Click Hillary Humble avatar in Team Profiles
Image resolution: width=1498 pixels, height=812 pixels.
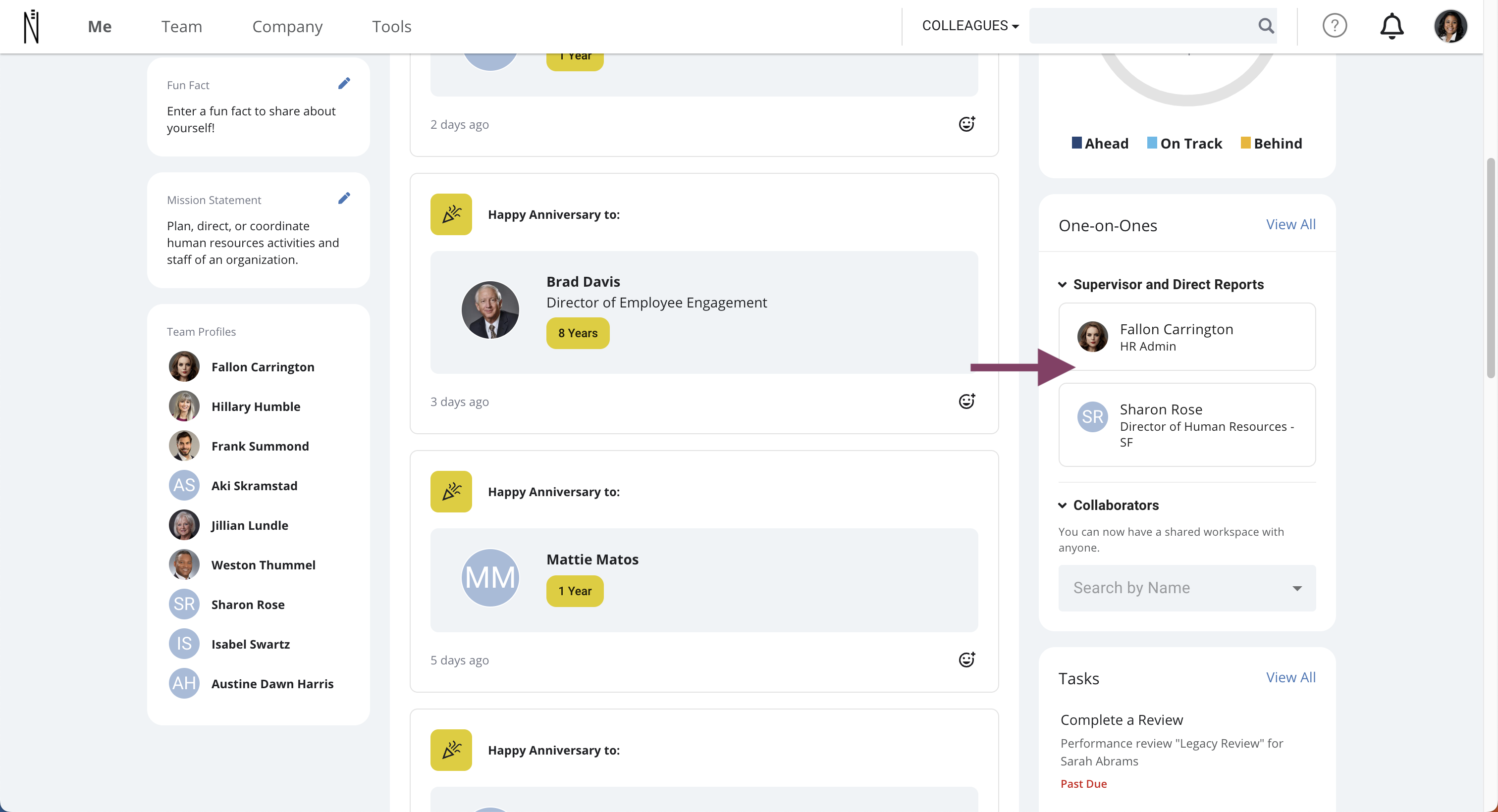(184, 406)
